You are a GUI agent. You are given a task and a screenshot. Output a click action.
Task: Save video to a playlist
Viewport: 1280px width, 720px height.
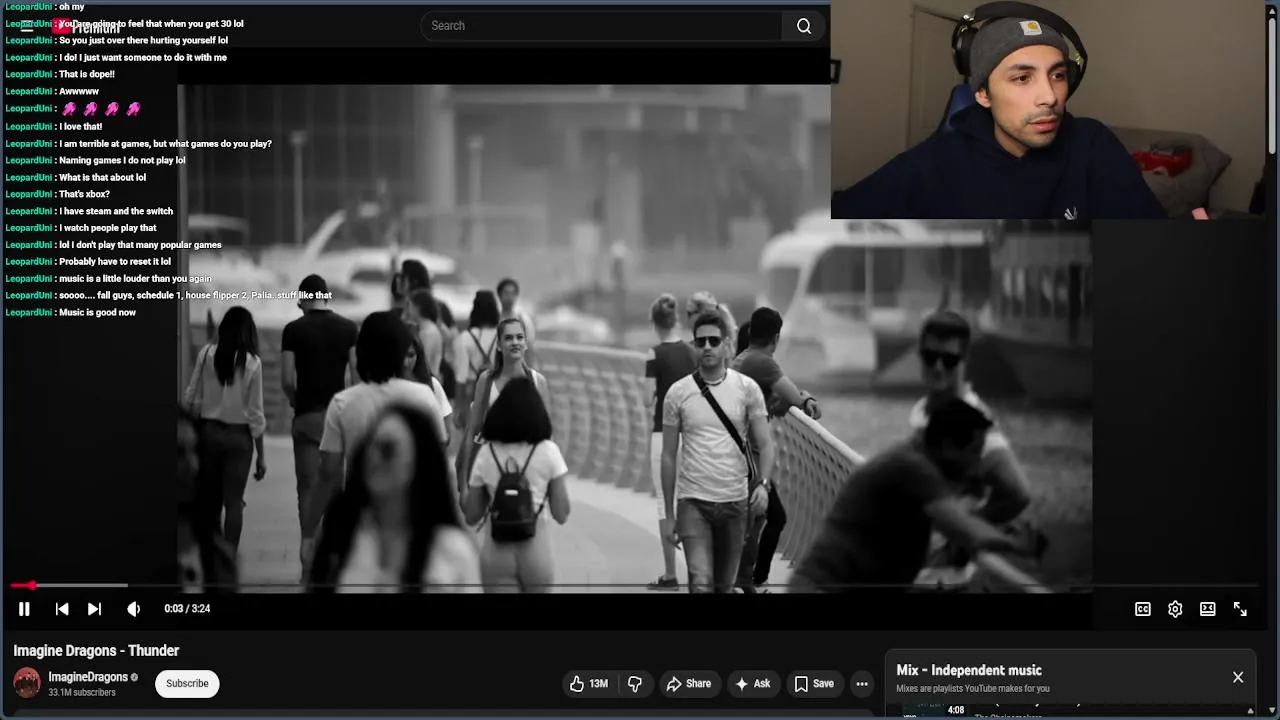pos(814,684)
